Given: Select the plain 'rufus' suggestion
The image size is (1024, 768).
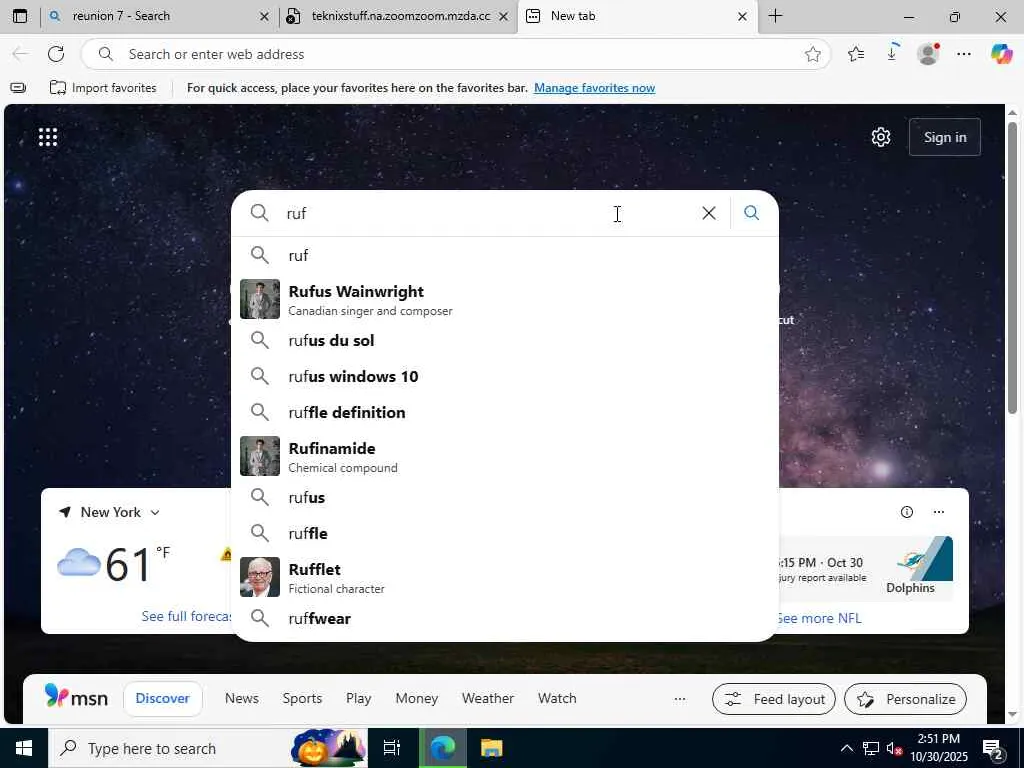Looking at the screenshot, I should click(505, 498).
